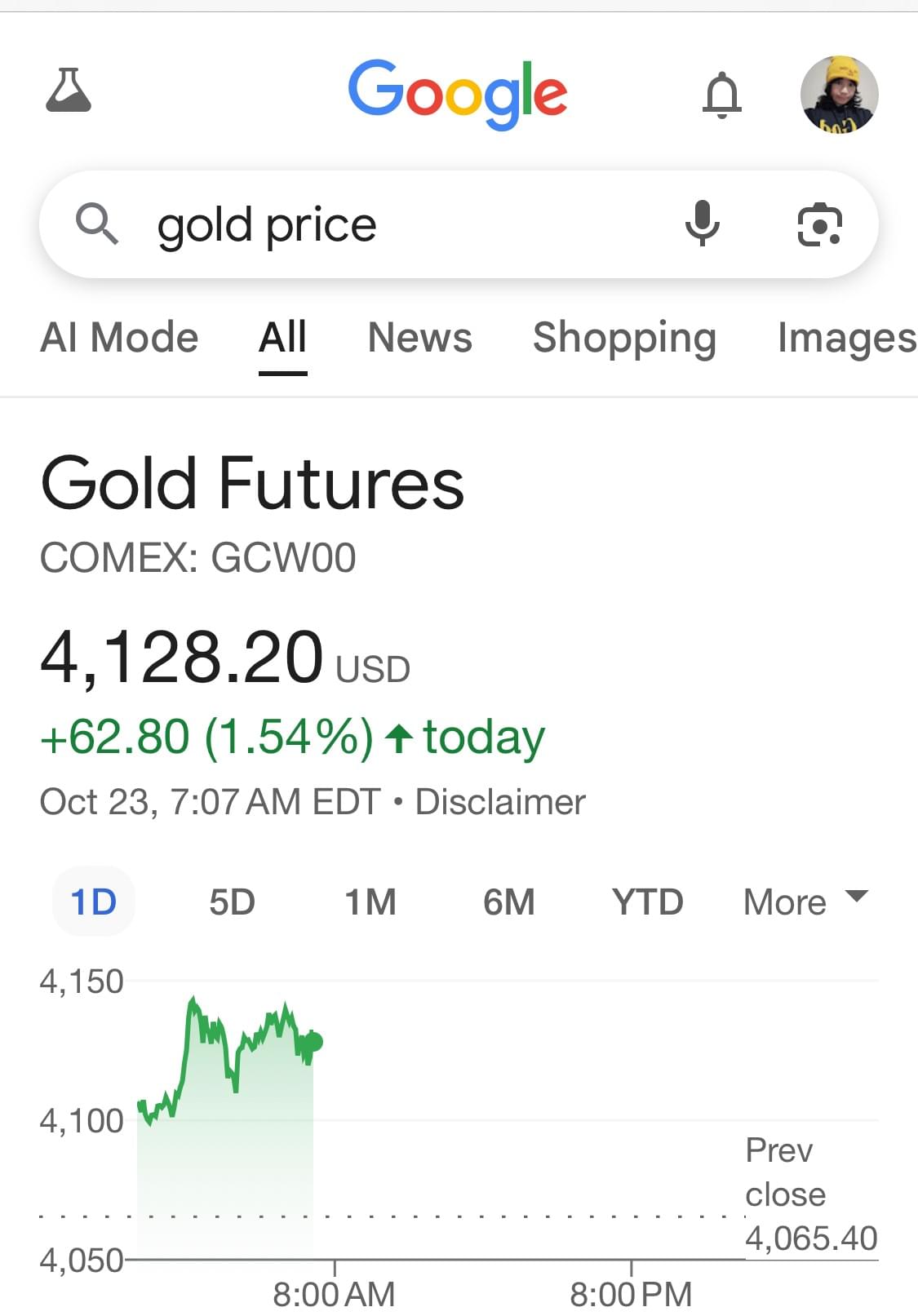Screen dimensions: 918x1316
Task: Open notifications bell
Action: pyautogui.click(x=722, y=95)
